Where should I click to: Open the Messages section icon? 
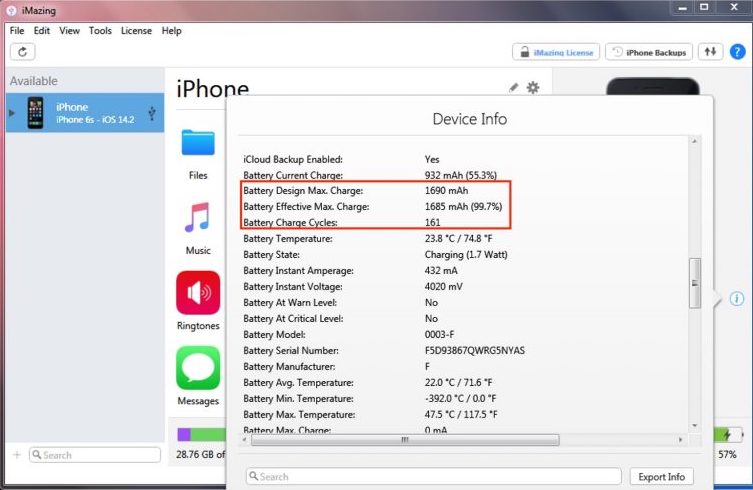pos(198,368)
